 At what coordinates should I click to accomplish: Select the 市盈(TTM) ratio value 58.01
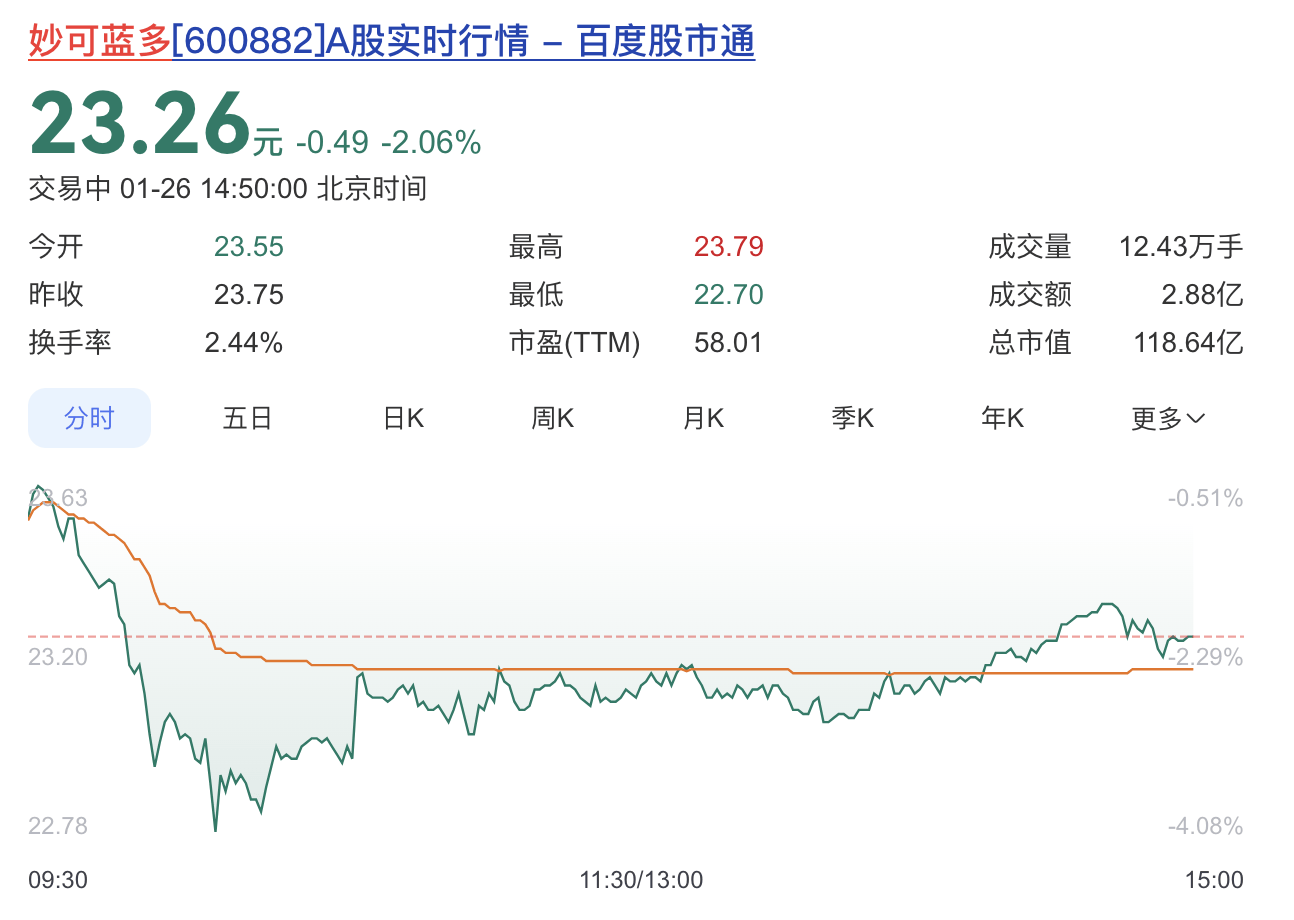(x=729, y=342)
